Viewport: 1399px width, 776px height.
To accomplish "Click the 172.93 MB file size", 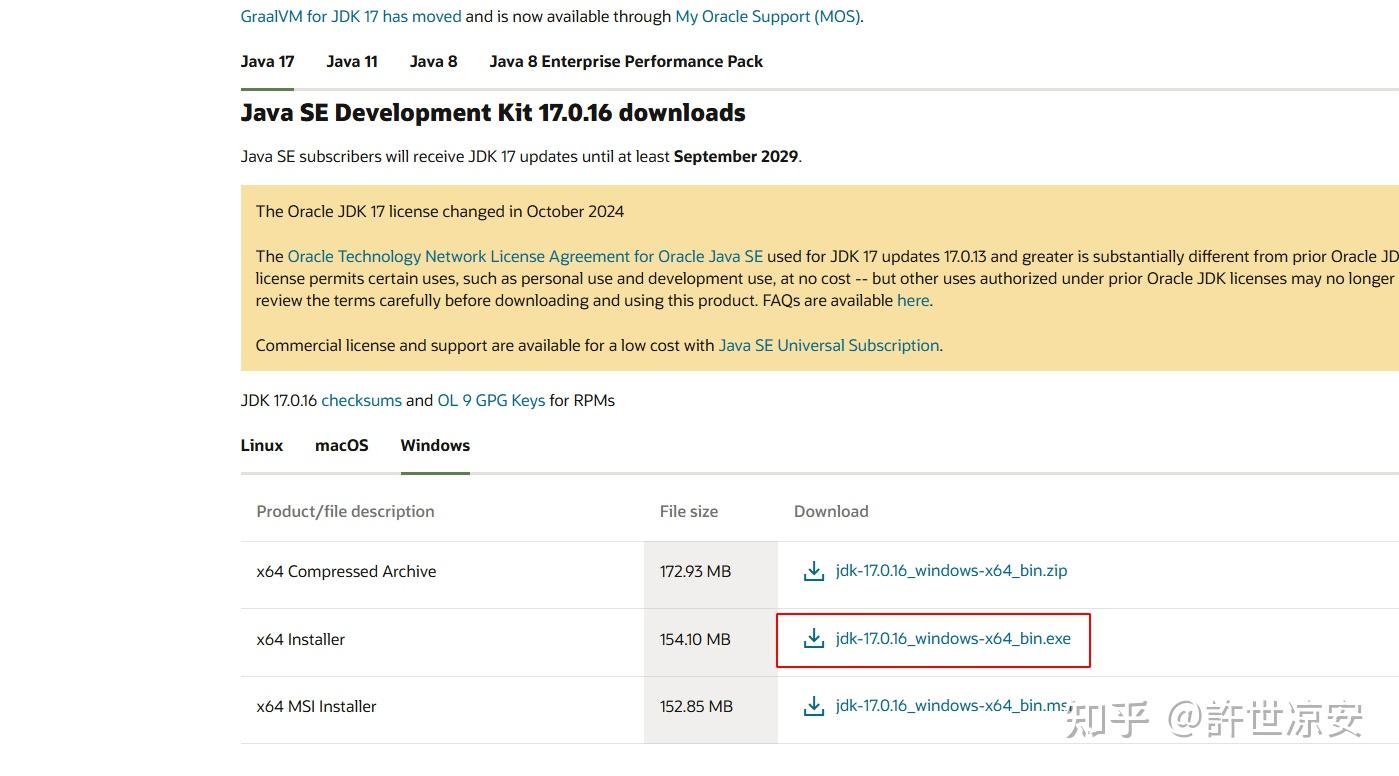I will click(695, 572).
